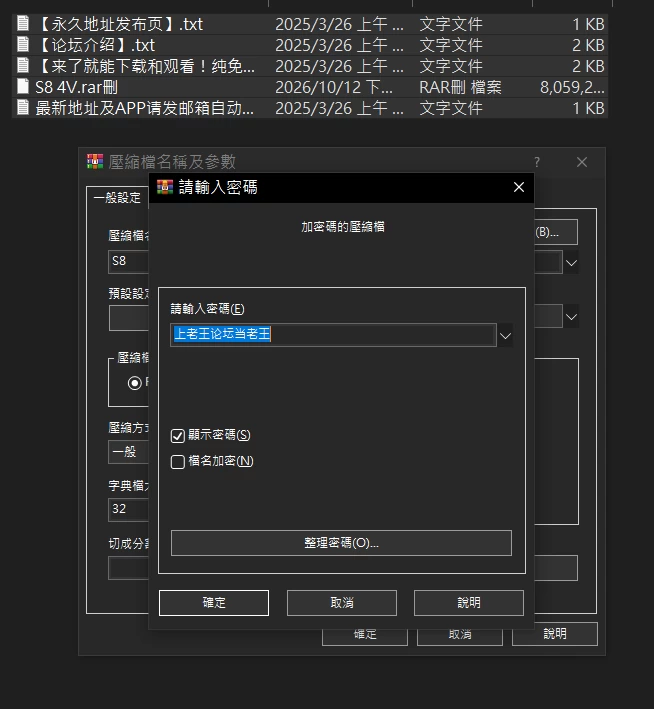Click the WinRAR icon in password dialog title
The height and width of the screenshot is (709, 654).
[165, 187]
